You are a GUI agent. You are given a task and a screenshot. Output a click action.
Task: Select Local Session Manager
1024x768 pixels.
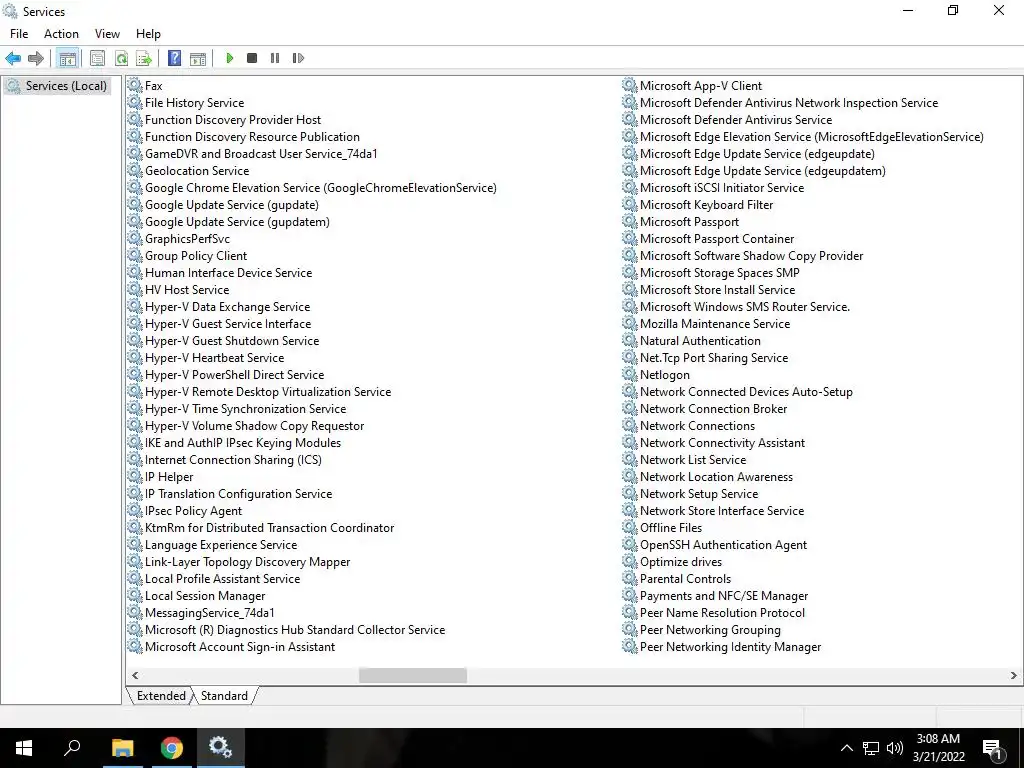click(x=205, y=596)
